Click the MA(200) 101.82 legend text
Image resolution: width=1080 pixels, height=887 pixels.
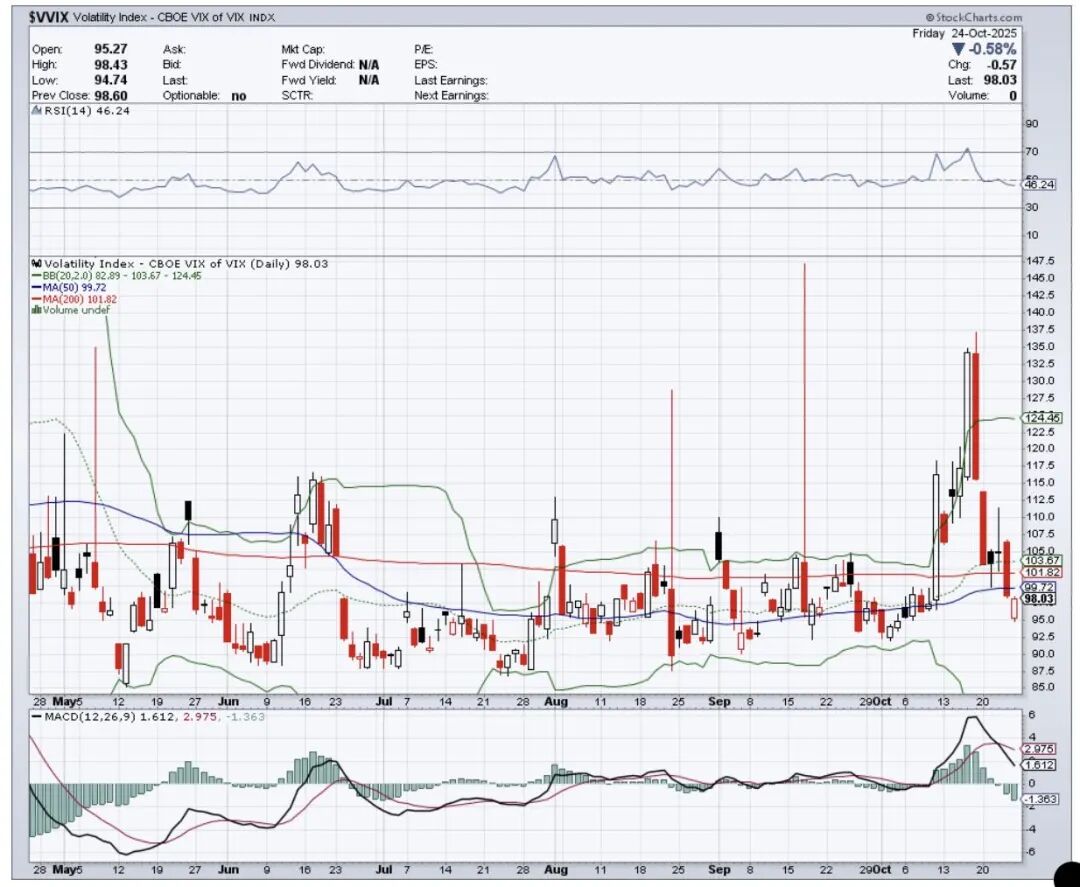tap(79, 299)
